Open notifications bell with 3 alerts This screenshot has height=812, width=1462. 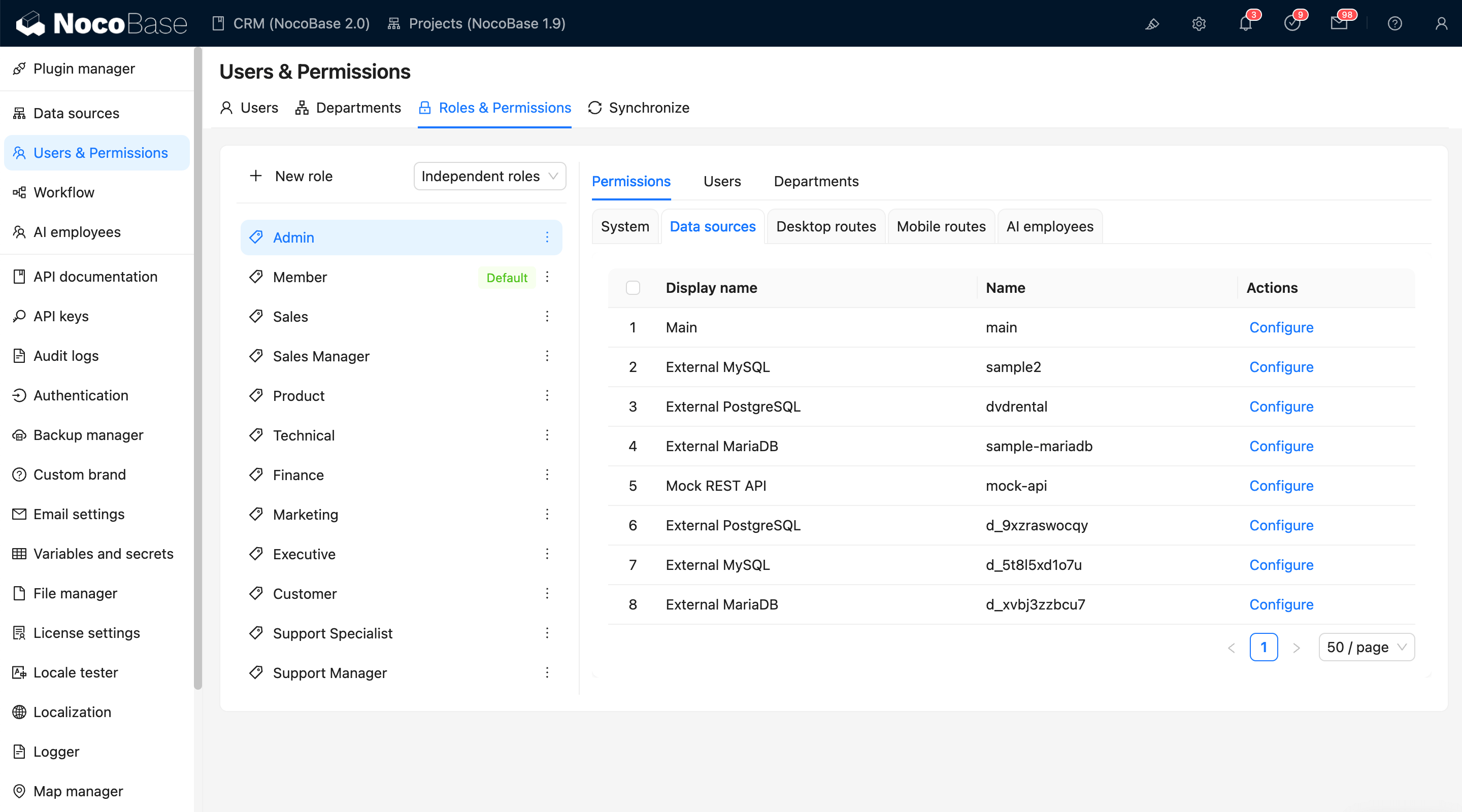[1245, 24]
